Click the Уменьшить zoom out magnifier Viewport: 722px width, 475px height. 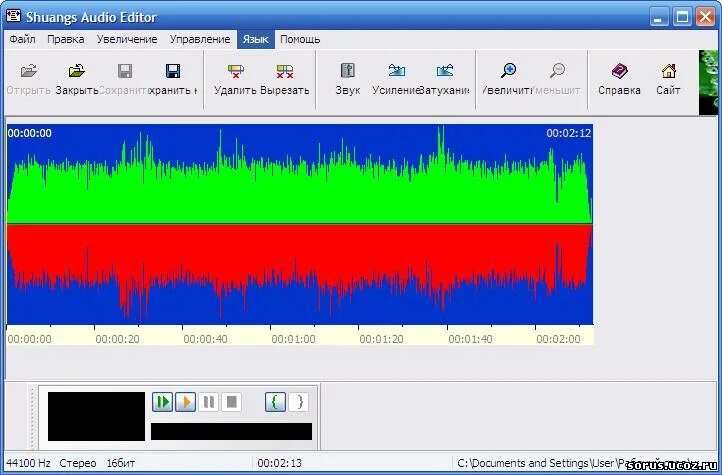(x=557, y=71)
